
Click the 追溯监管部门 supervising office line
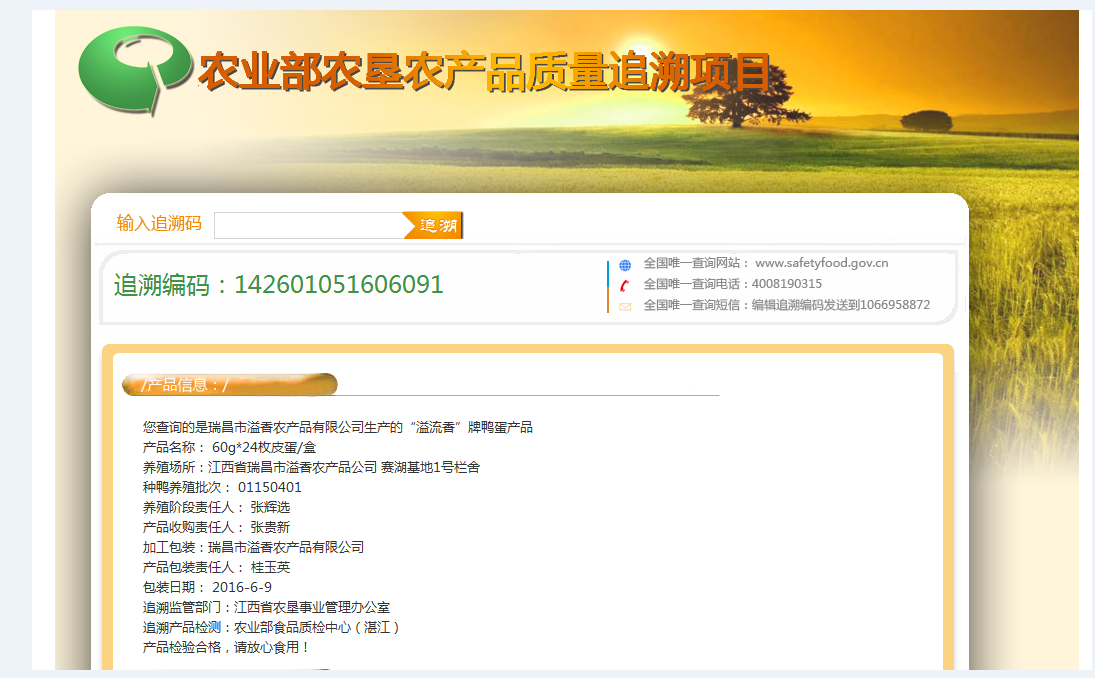266,607
